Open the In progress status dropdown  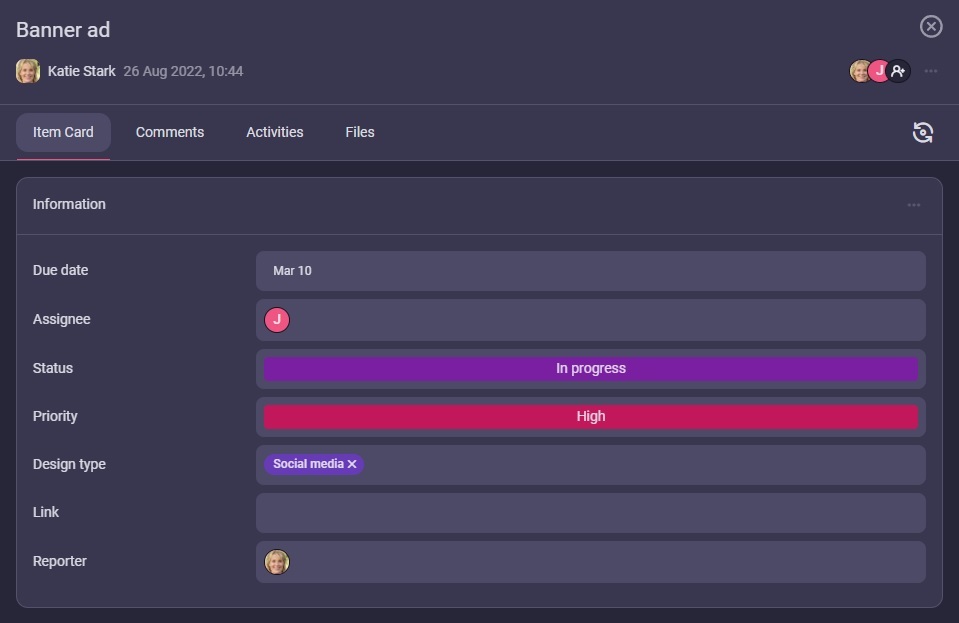tap(590, 369)
